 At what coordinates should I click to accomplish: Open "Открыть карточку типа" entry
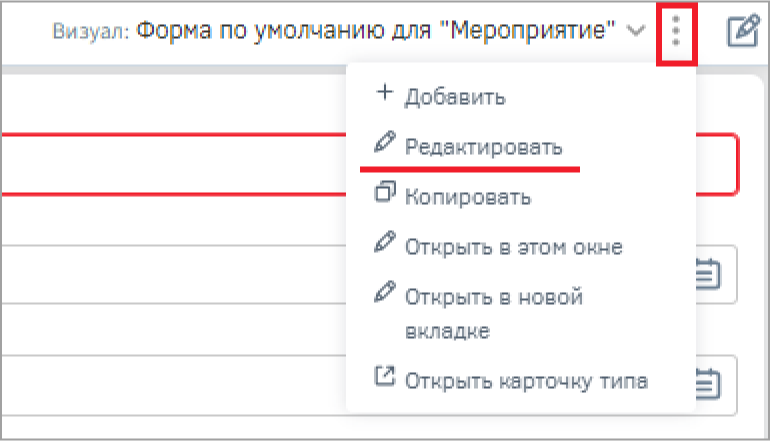point(526,381)
